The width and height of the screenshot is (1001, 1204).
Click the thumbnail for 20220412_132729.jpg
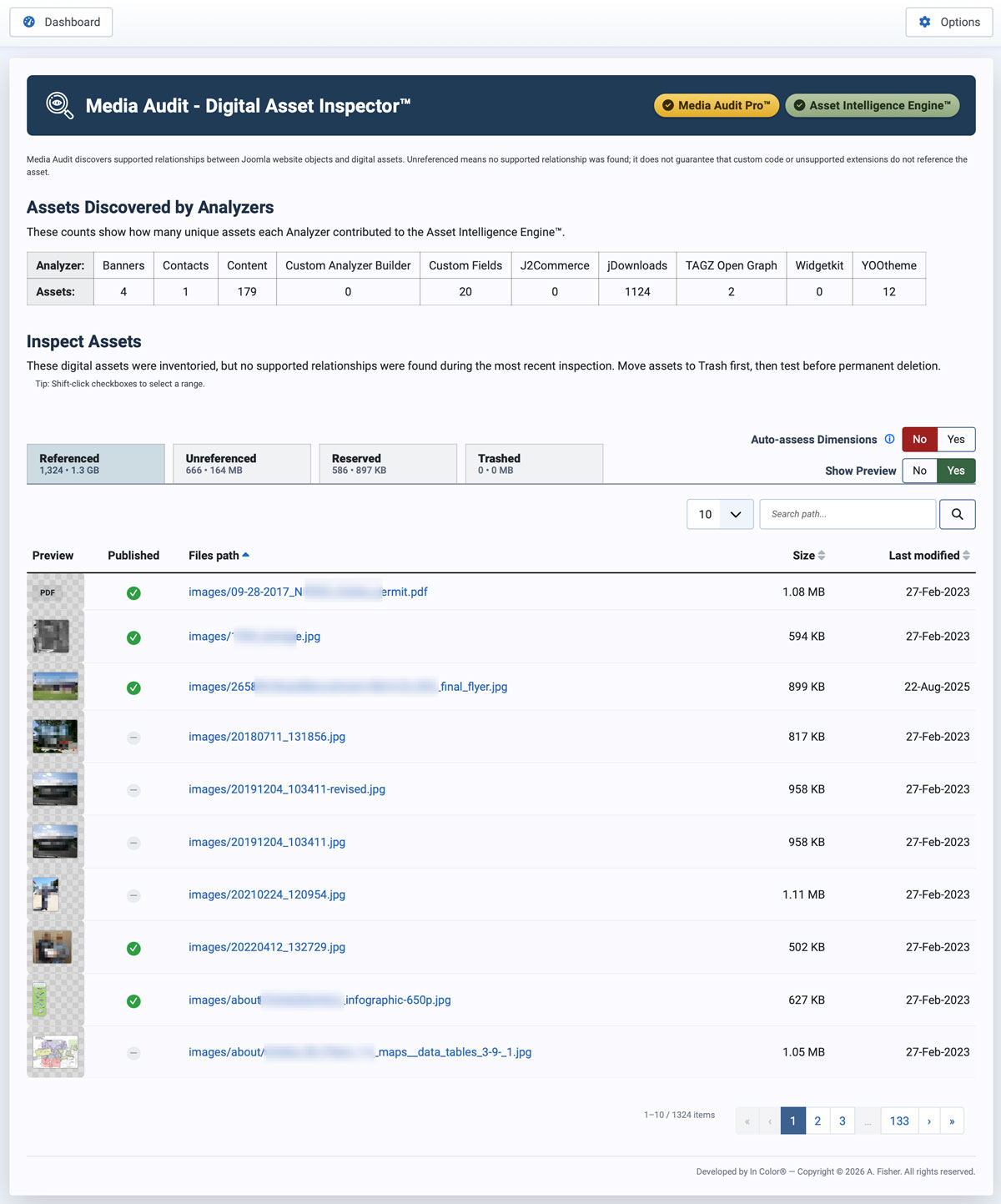tap(52, 947)
